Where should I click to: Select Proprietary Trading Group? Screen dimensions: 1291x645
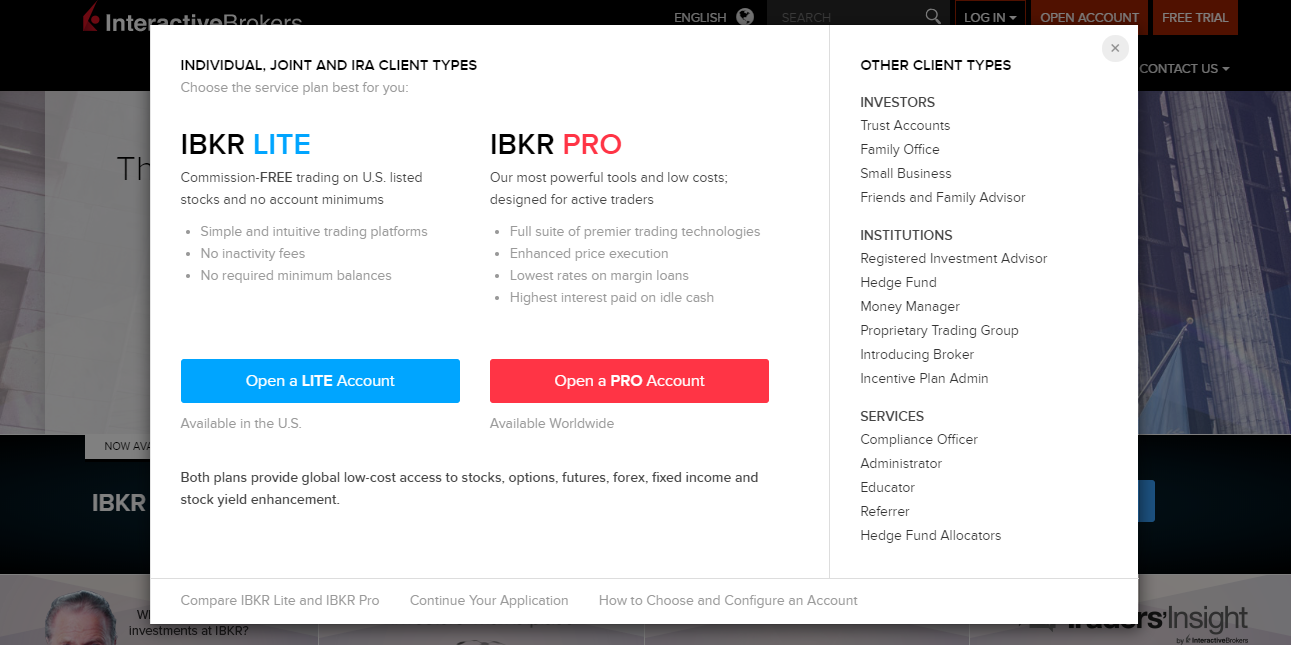(x=939, y=330)
